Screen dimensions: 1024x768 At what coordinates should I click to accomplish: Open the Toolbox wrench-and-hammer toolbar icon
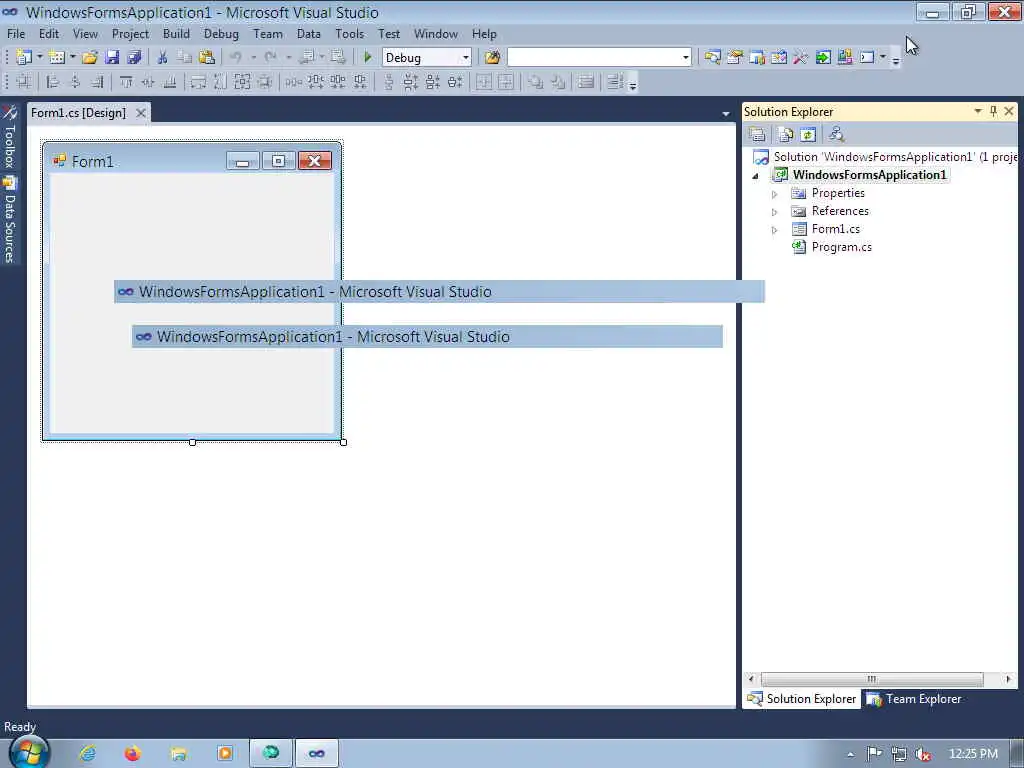[x=801, y=57]
